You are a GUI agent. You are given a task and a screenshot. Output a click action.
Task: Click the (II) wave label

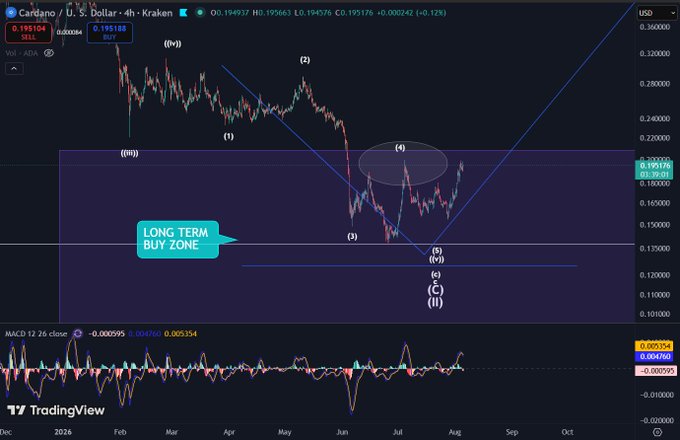[x=435, y=302]
